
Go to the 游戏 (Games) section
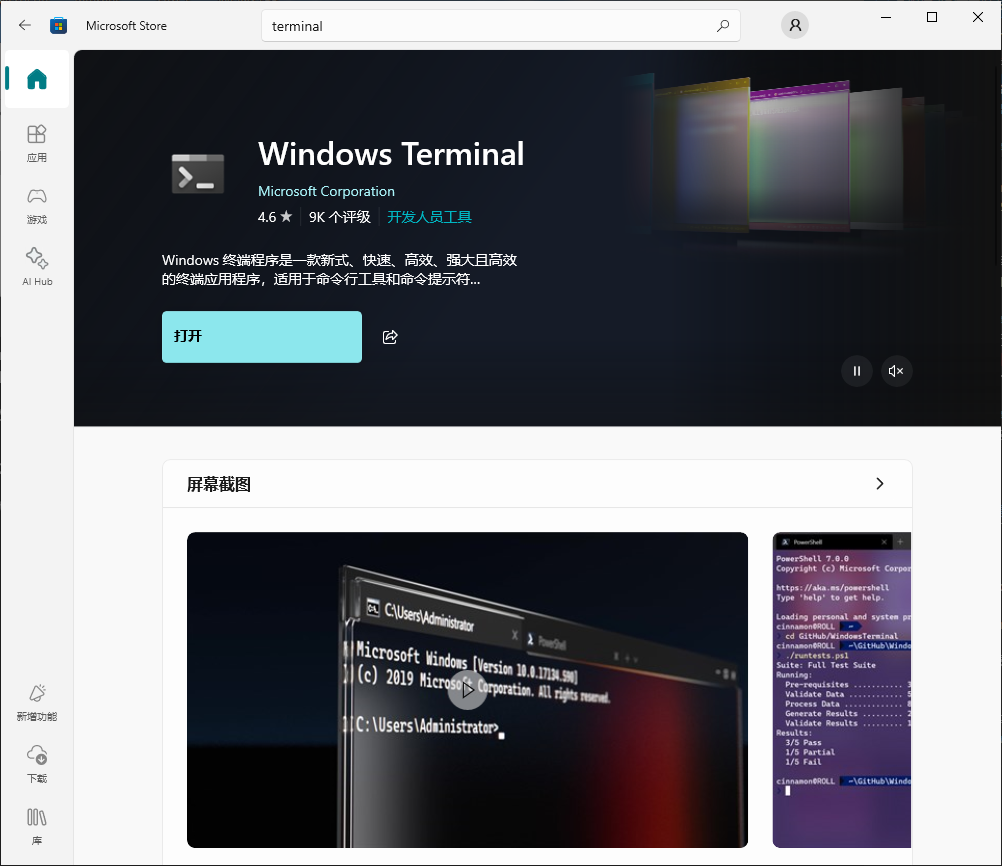[37, 205]
